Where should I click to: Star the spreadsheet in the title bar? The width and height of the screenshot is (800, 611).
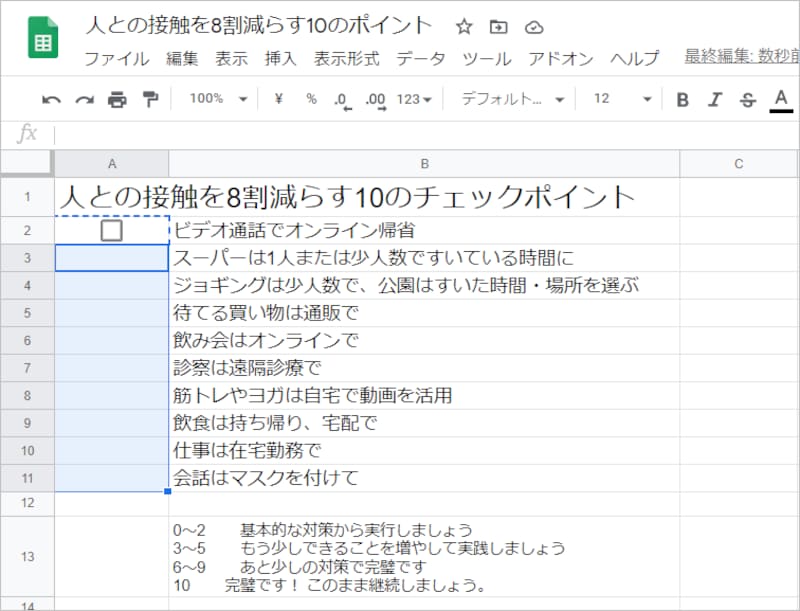(463, 27)
